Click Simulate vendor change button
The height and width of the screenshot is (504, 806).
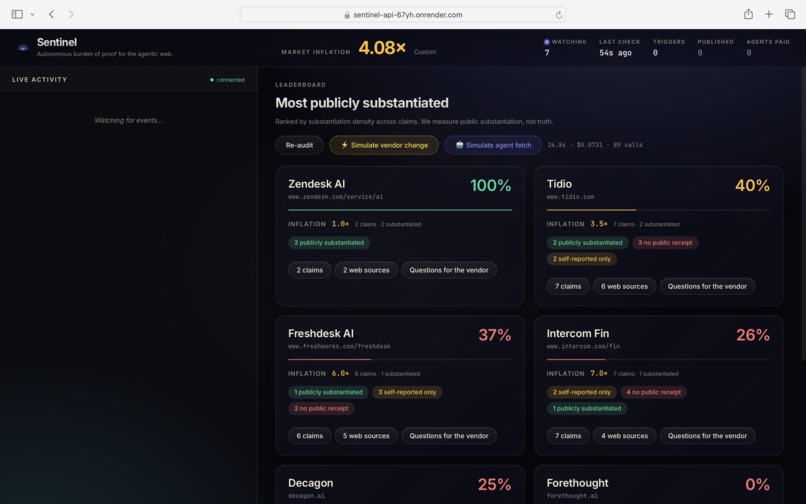384,145
